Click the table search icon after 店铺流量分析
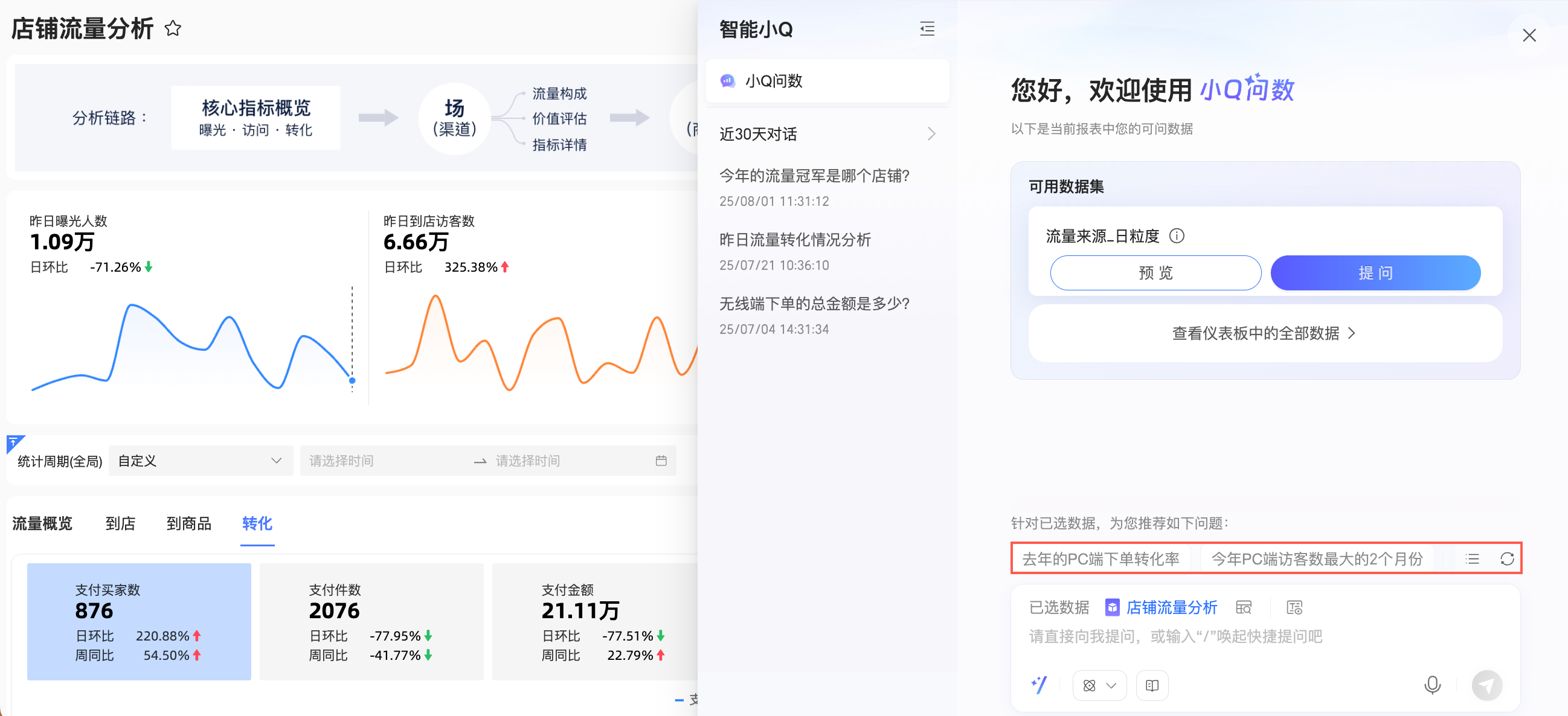The height and width of the screenshot is (716, 1568). (x=1244, y=607)
